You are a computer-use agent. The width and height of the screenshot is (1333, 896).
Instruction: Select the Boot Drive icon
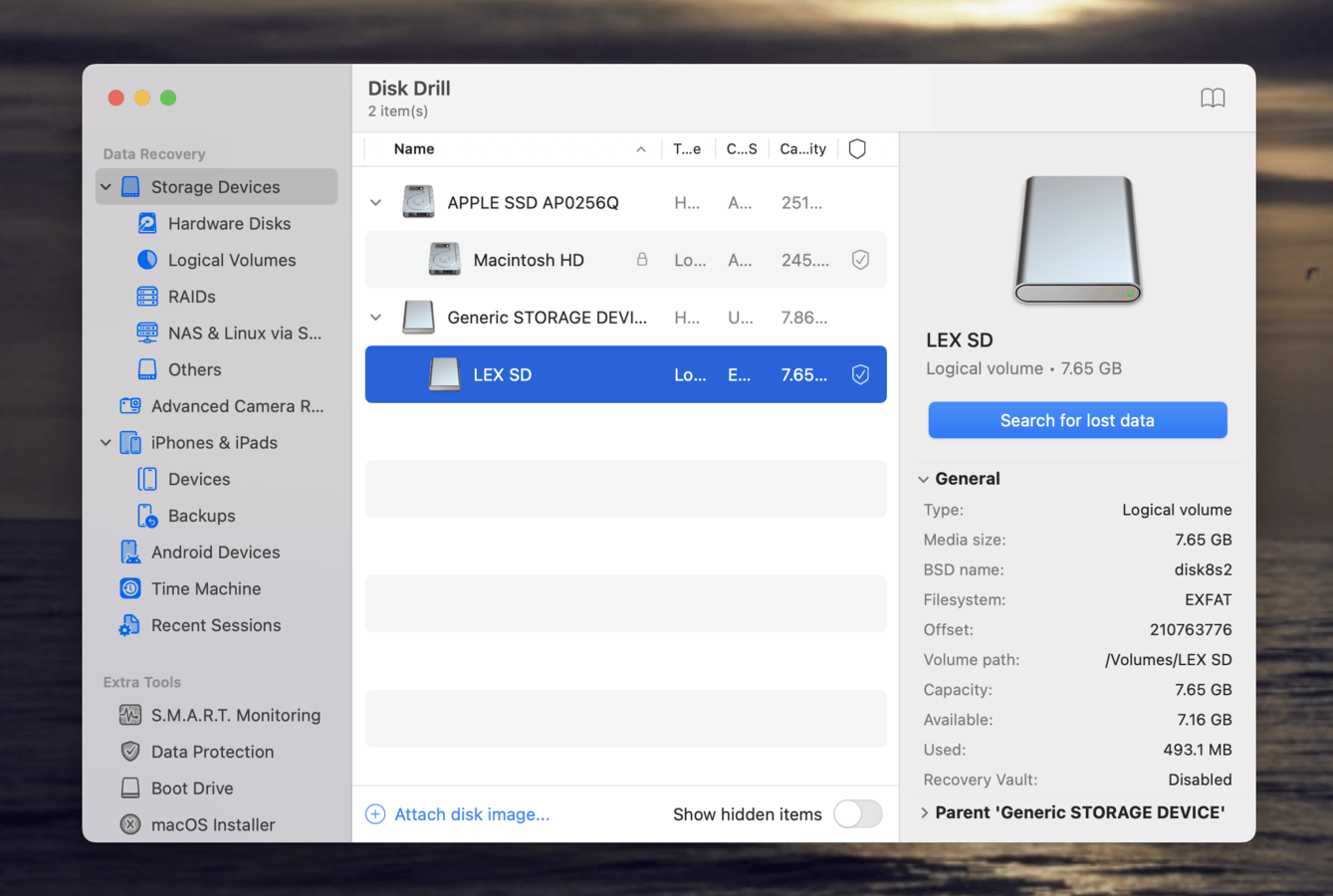tap(130, 788)
